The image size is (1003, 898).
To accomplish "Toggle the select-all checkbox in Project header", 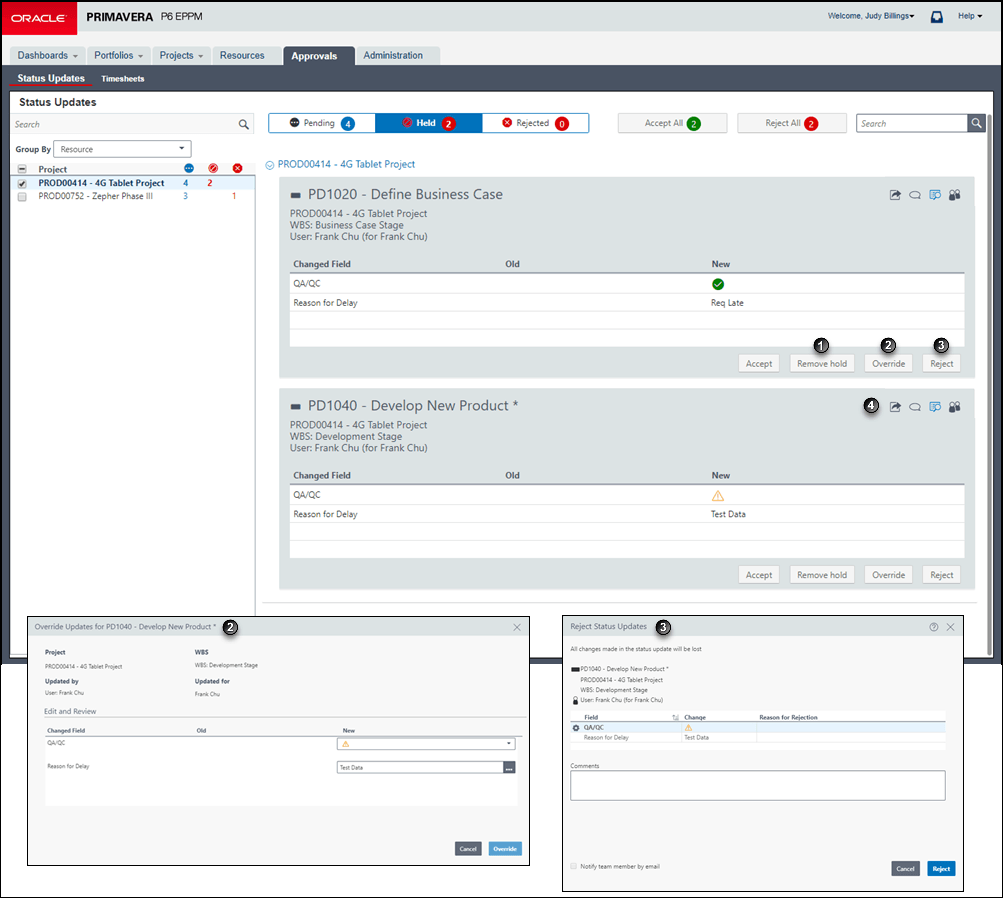I will (x=22, y=169).
